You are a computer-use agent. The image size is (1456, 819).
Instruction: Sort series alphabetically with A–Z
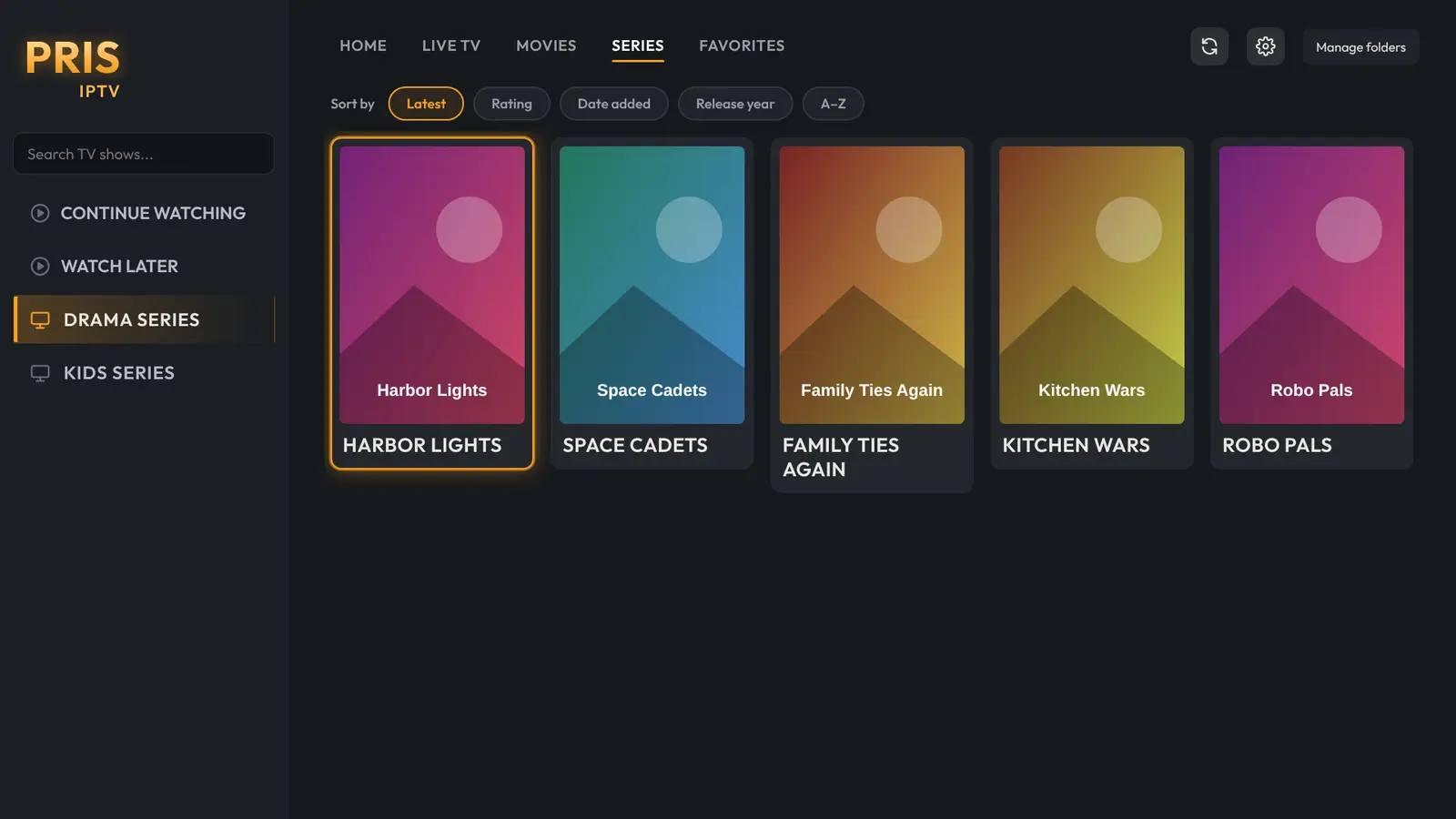pyautogui.click(x=834, y=104)
